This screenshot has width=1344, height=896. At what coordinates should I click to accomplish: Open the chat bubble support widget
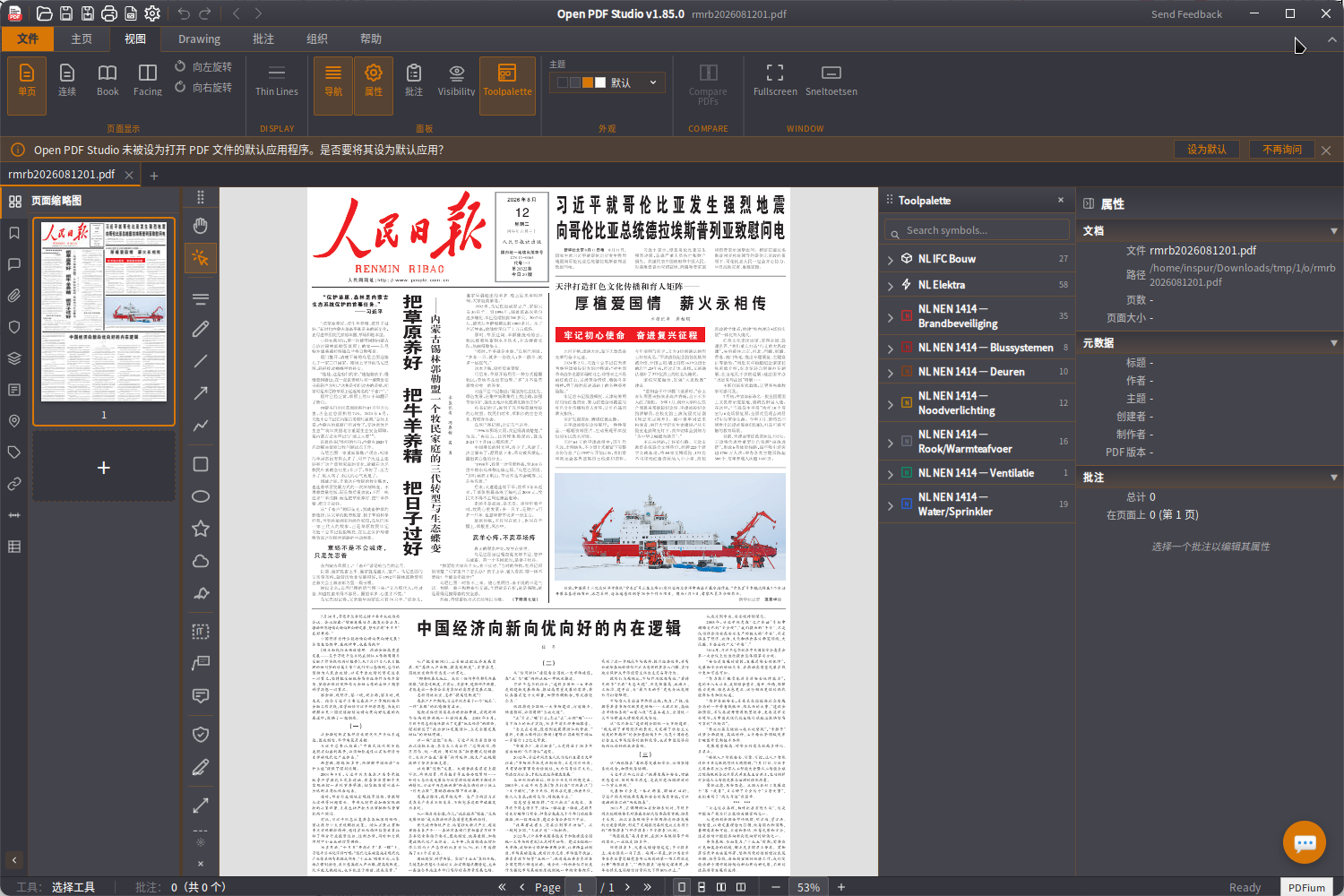(x=1305, y=842)
